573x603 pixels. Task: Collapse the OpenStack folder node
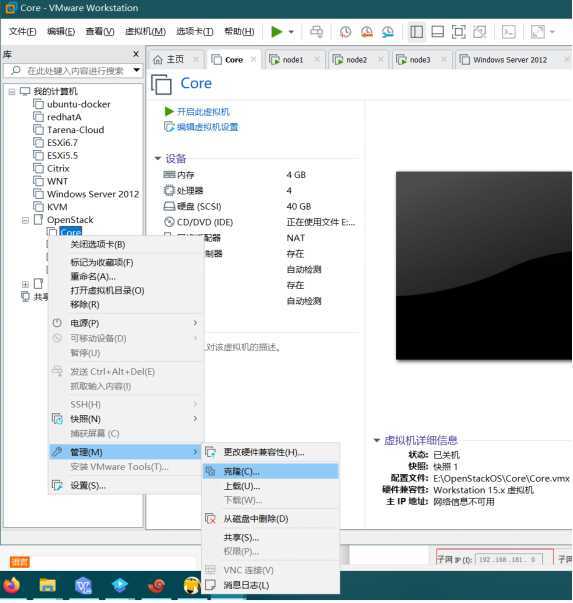click(x=25, y=220)
